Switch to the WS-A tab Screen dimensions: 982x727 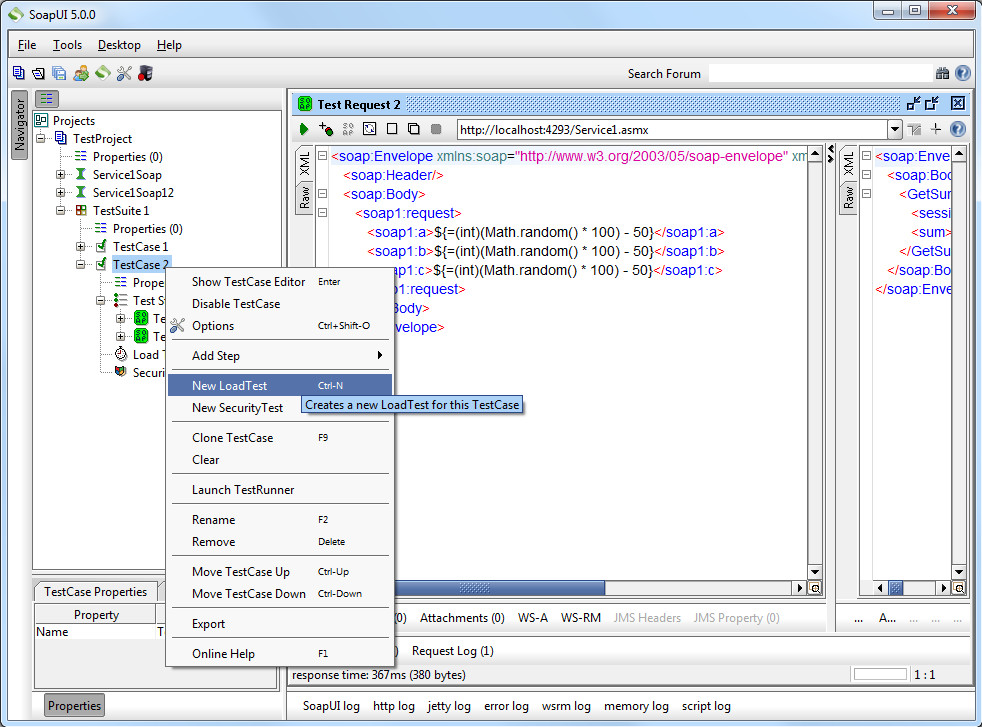(x=533, y=618)
